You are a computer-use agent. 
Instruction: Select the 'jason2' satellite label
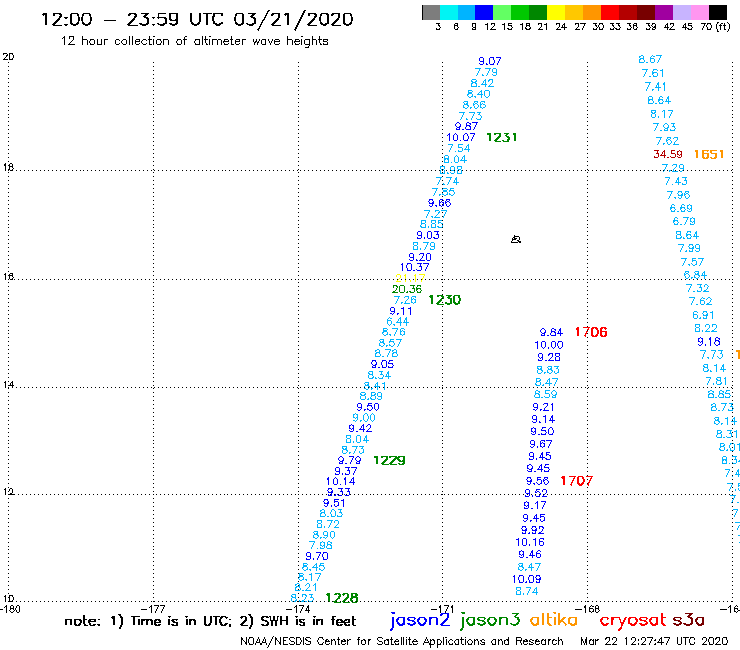[x=420, y=620]
